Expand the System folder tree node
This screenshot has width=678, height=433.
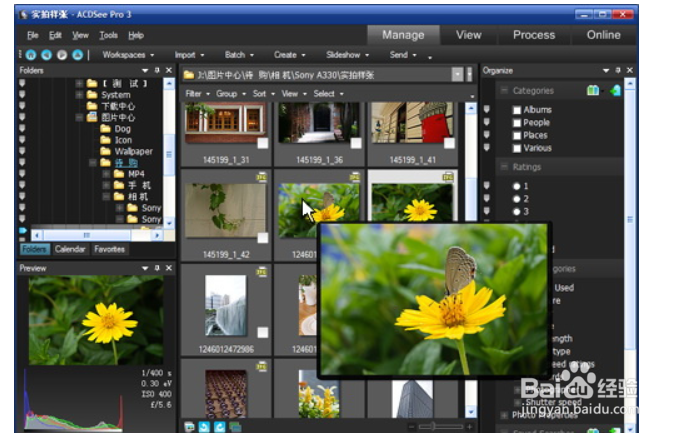[79, 94]
